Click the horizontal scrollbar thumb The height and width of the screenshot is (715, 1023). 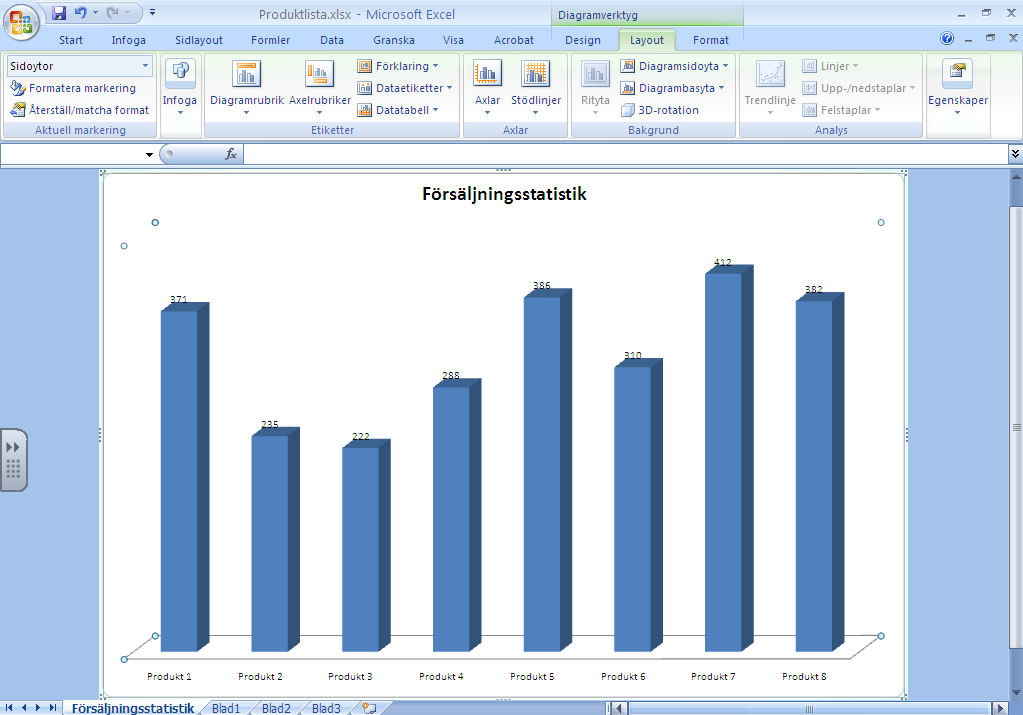tap(809, 709)
